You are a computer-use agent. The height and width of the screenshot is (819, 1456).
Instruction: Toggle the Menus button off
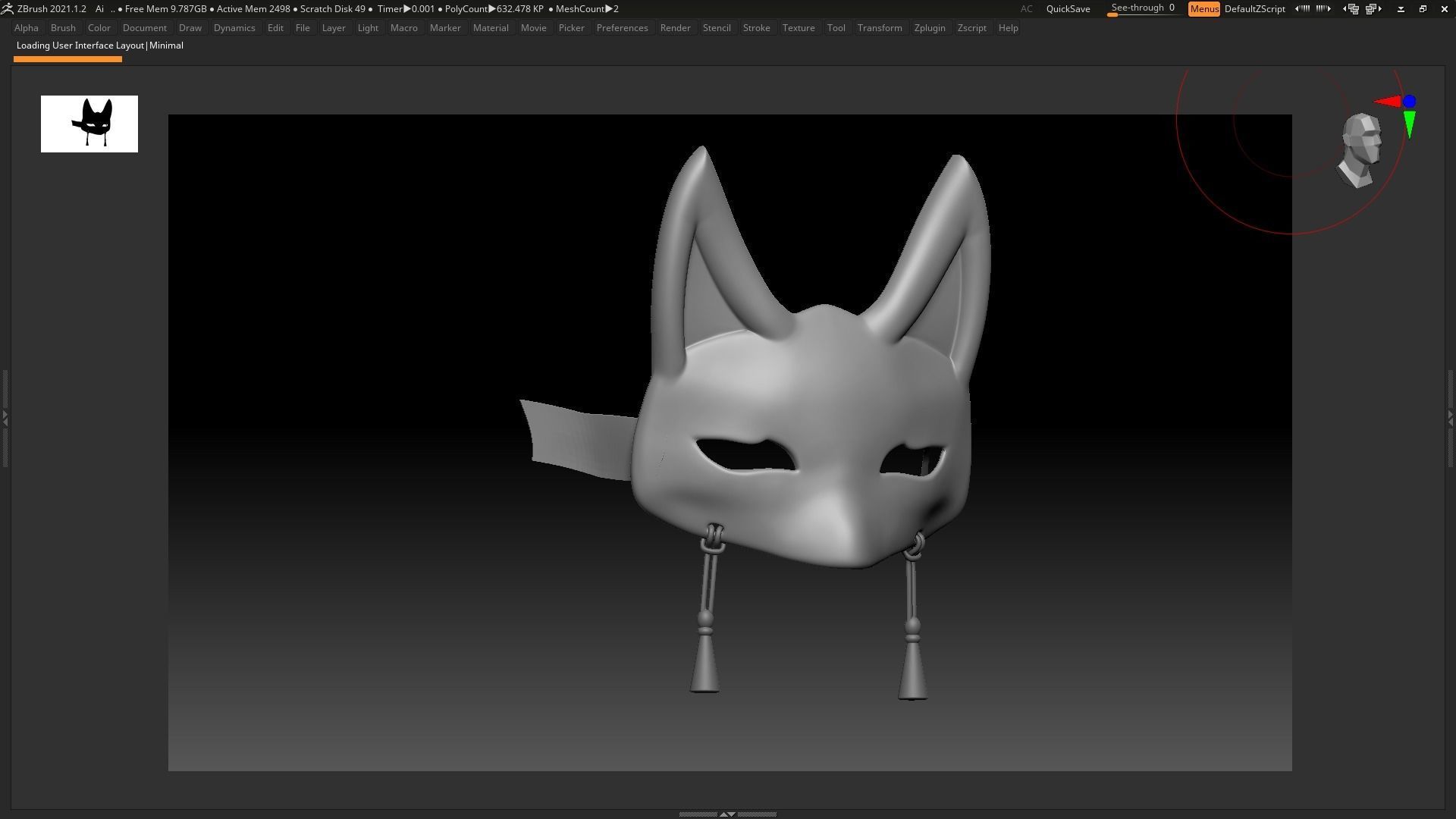pos(1203,9)
